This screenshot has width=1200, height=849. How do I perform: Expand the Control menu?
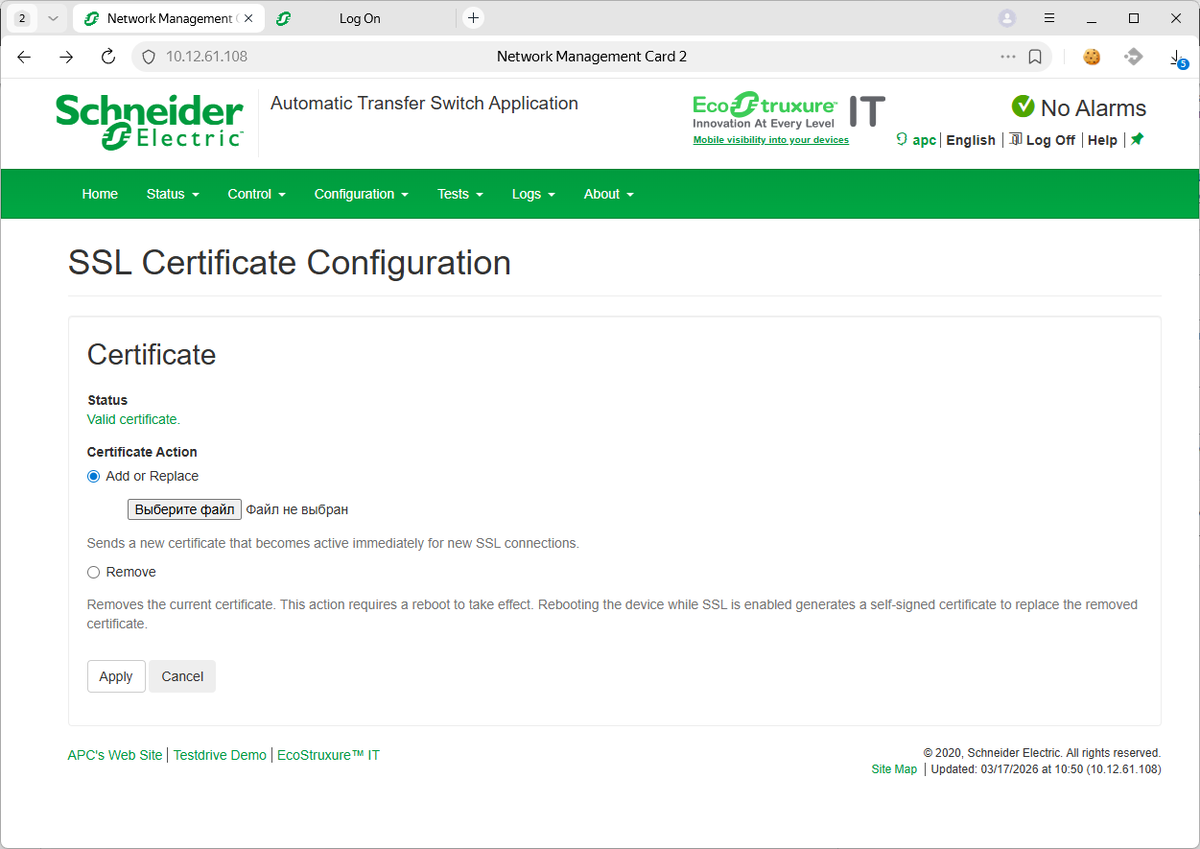click(256, 194)
